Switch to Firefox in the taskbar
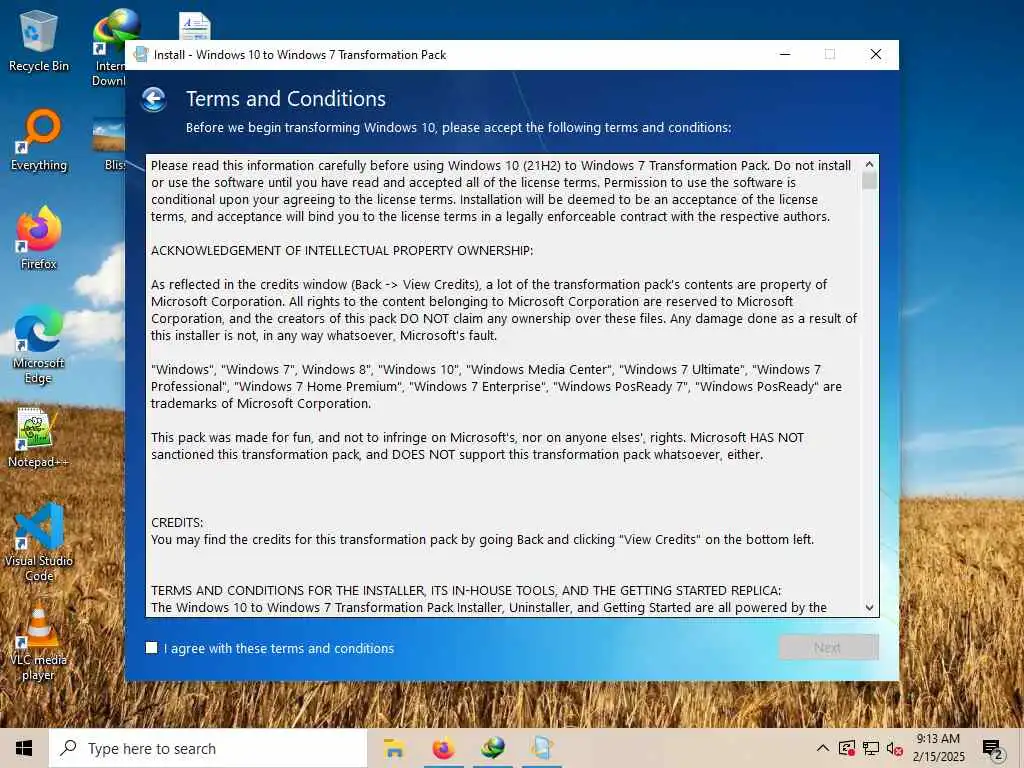The width and height of the screenshot is (1024, 768). pos(443,748)
